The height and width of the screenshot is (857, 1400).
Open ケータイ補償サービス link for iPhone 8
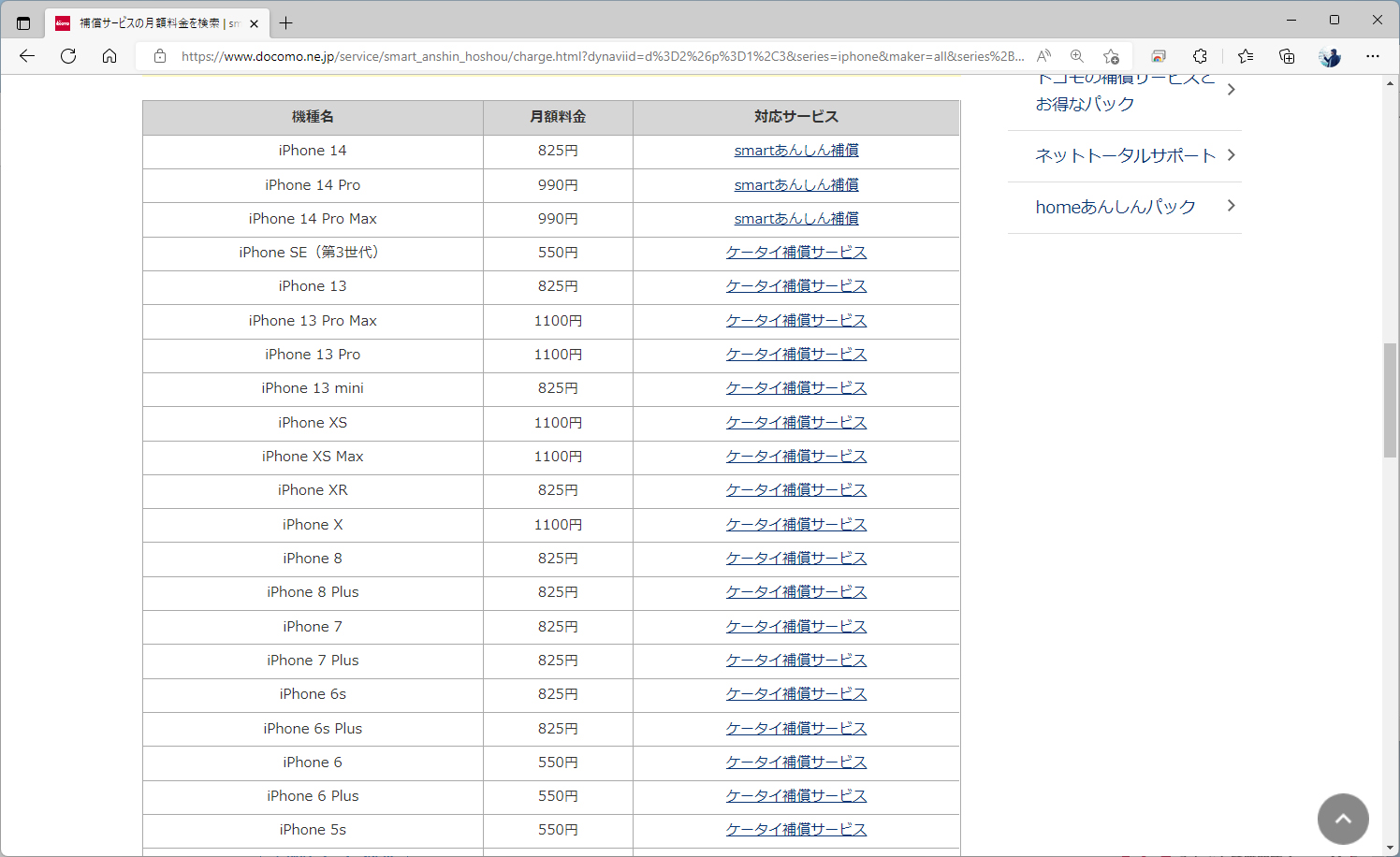click(796, 559)
